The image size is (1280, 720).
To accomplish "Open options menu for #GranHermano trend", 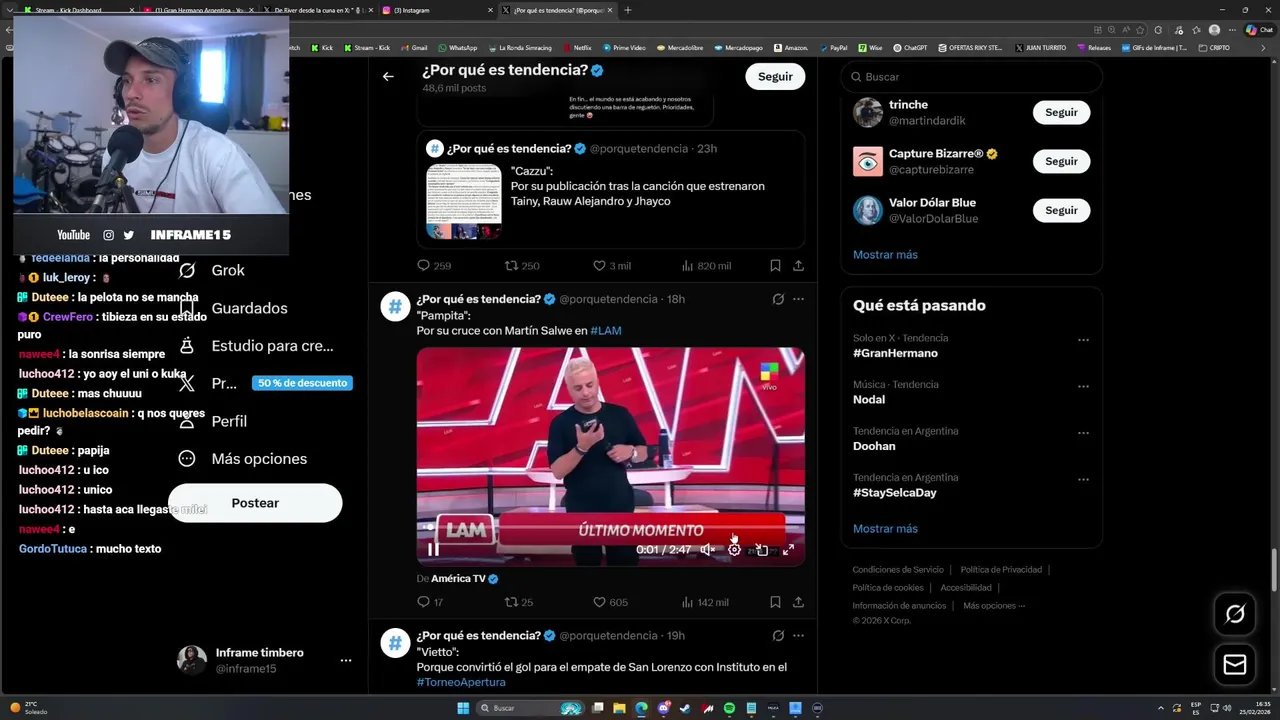I will (x=1083, y=340).
